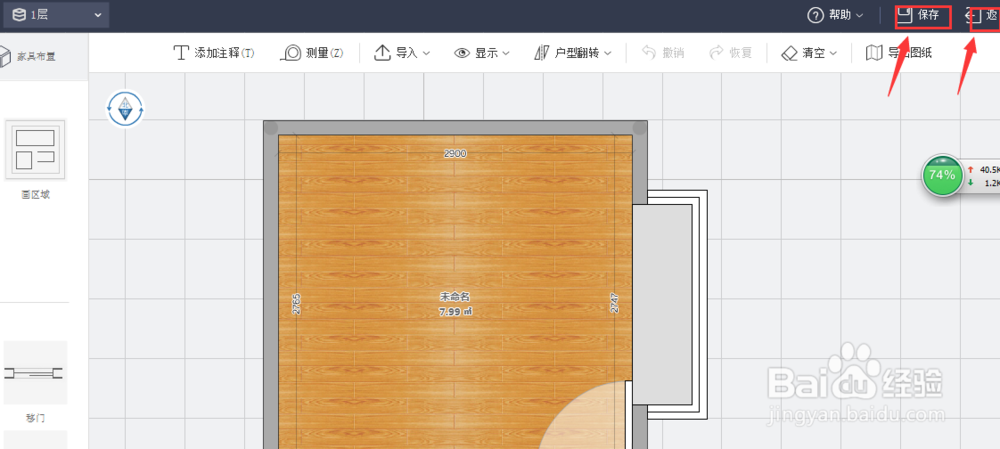Viewport: 1000px width, 449px height.
Task: Click the 2765 left wall dimension
Action: pyautogui.click(x=297, y=304)
